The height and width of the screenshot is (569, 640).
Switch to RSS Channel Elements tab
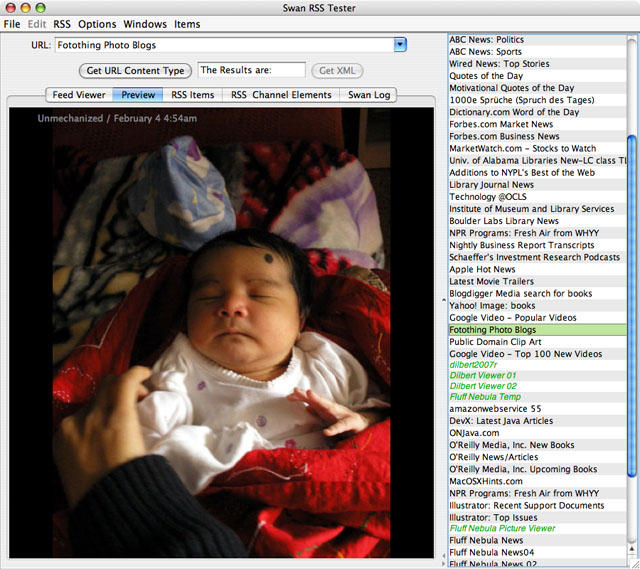[281, 95]
